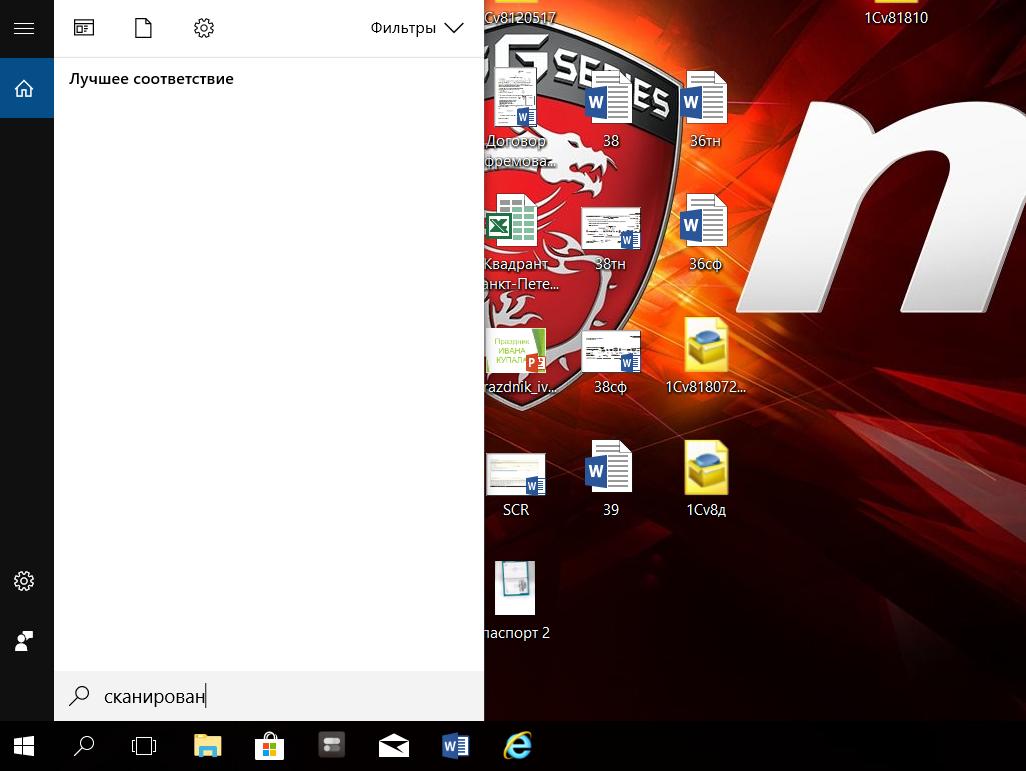The height and width of the screenshot is (771, 1026).
Task: Select desktop document Договор
Action: click(517, 118)
